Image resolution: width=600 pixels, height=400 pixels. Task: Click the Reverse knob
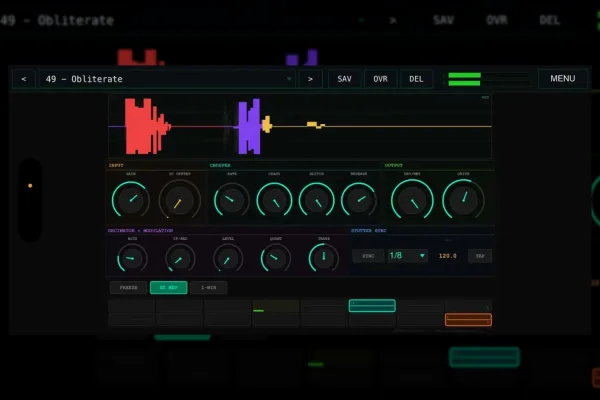point(359,200)
